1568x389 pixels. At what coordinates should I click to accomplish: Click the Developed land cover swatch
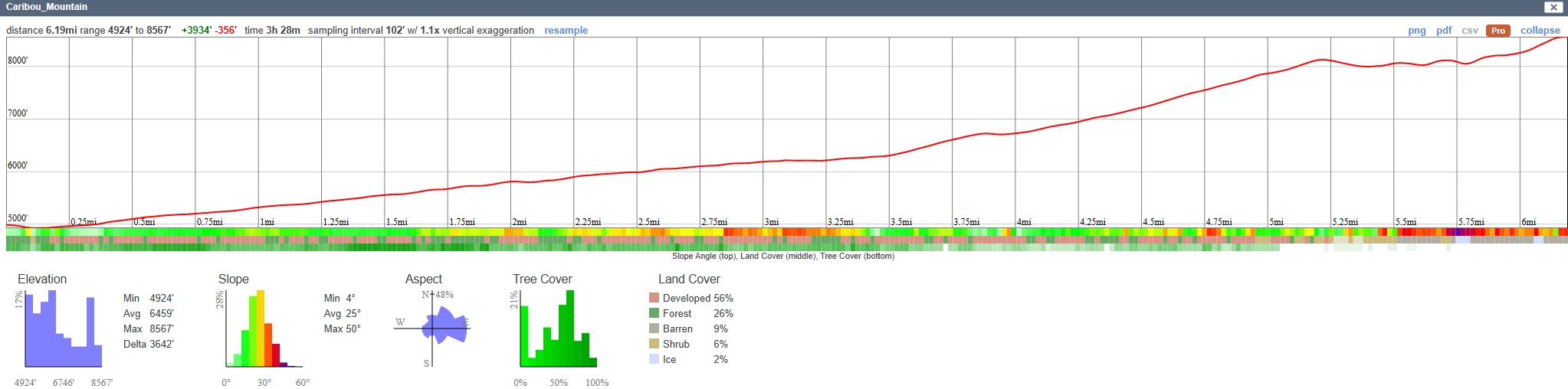654,298
